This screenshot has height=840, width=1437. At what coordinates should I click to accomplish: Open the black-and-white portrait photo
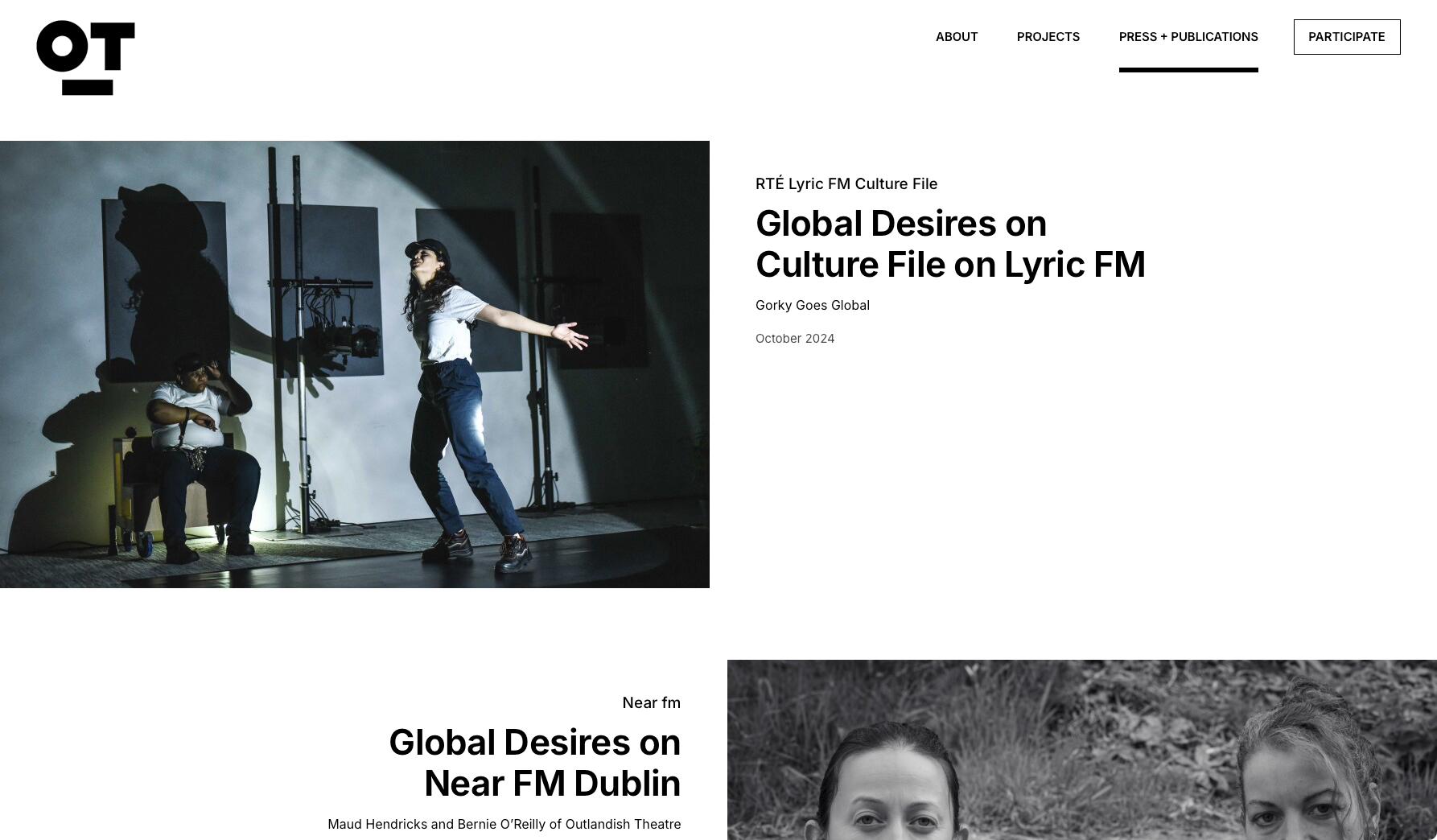(1082, 750)
